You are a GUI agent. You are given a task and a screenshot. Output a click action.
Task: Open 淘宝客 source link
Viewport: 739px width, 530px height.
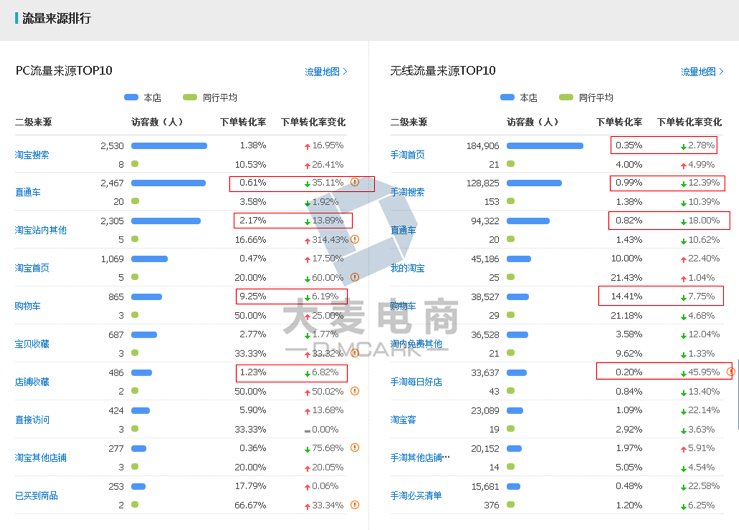pyautogui.click(x=403, y=419)
